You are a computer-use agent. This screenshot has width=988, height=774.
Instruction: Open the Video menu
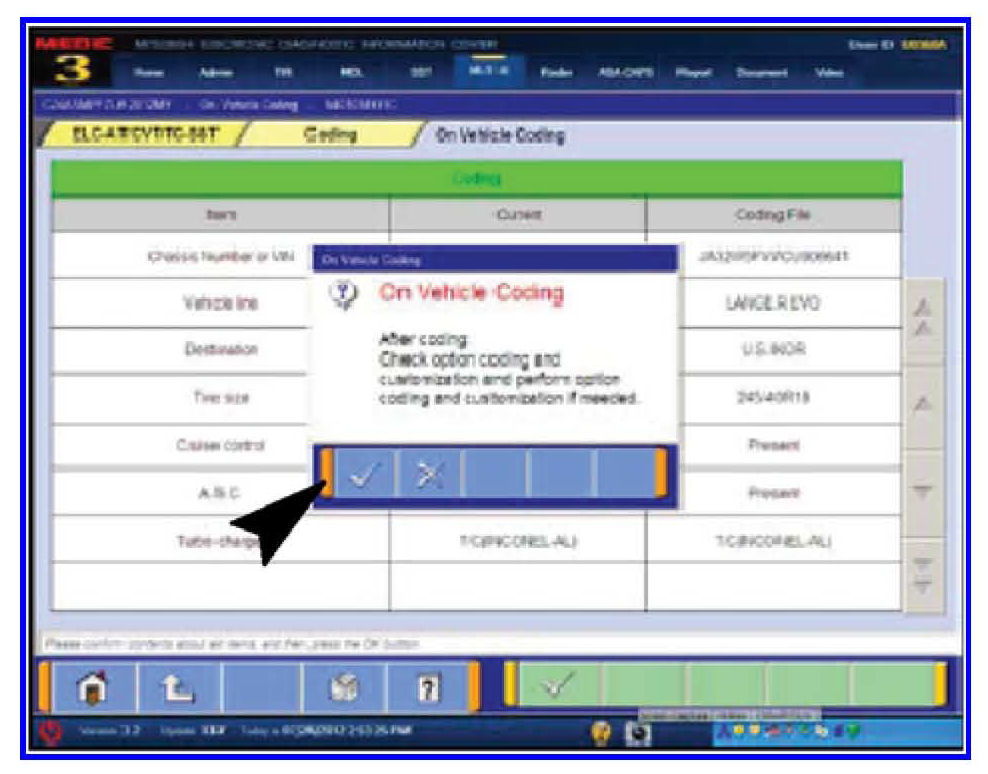tap(829, 73)
